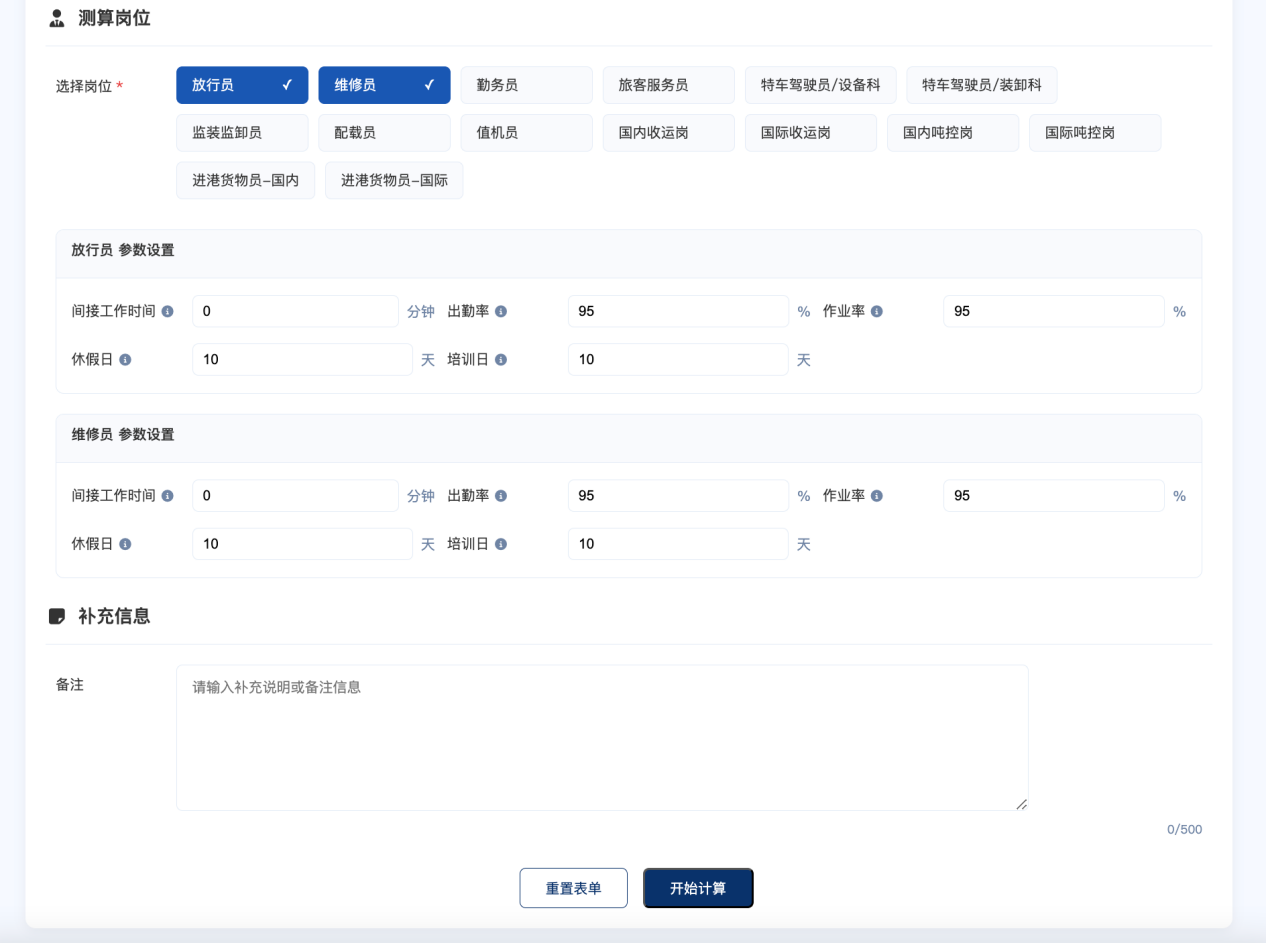1266x943 pixels.
Task: Select the 值机员 position
Action: pos(526,133)
